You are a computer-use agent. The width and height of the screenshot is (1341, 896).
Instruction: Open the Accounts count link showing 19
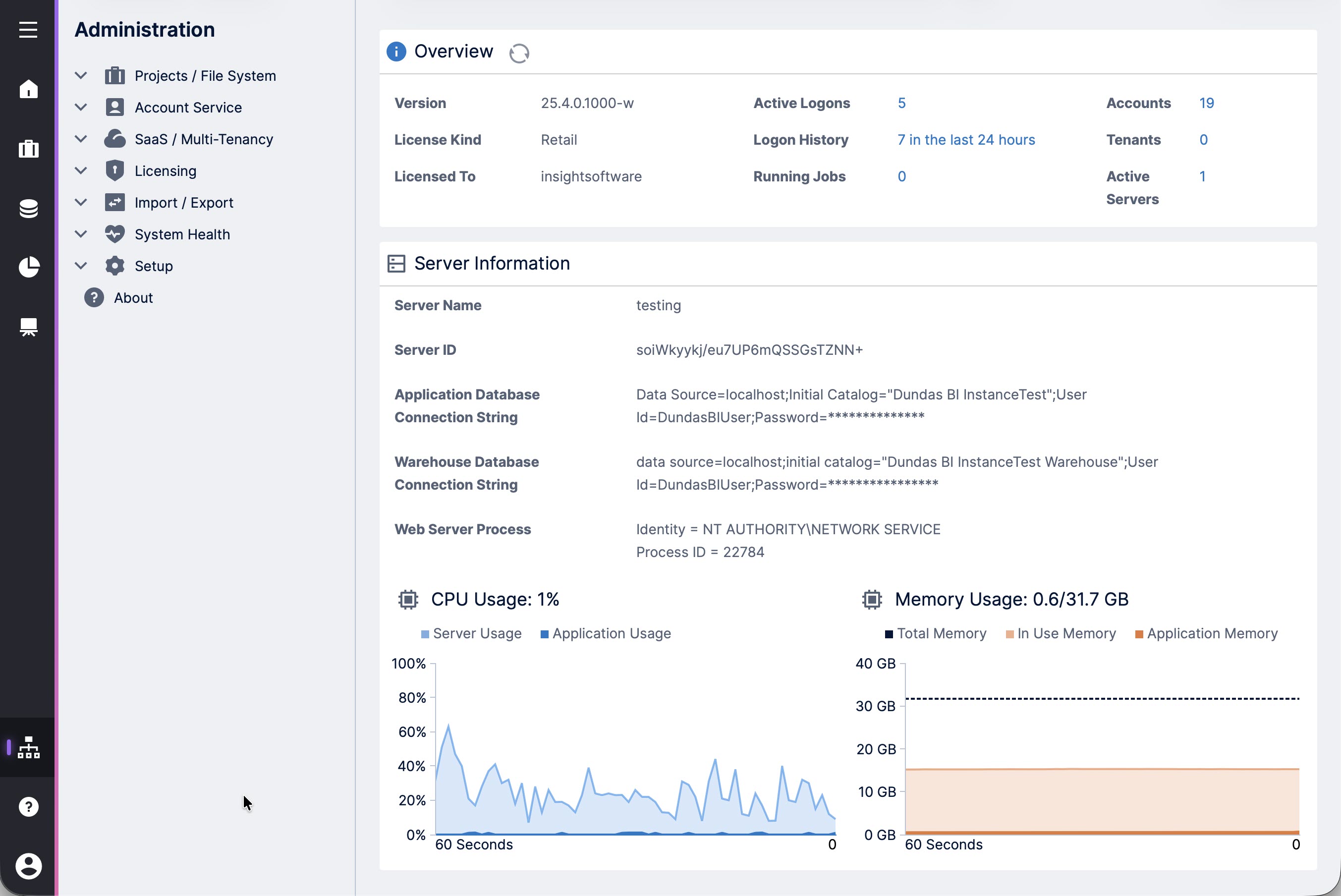(1206, 103)
